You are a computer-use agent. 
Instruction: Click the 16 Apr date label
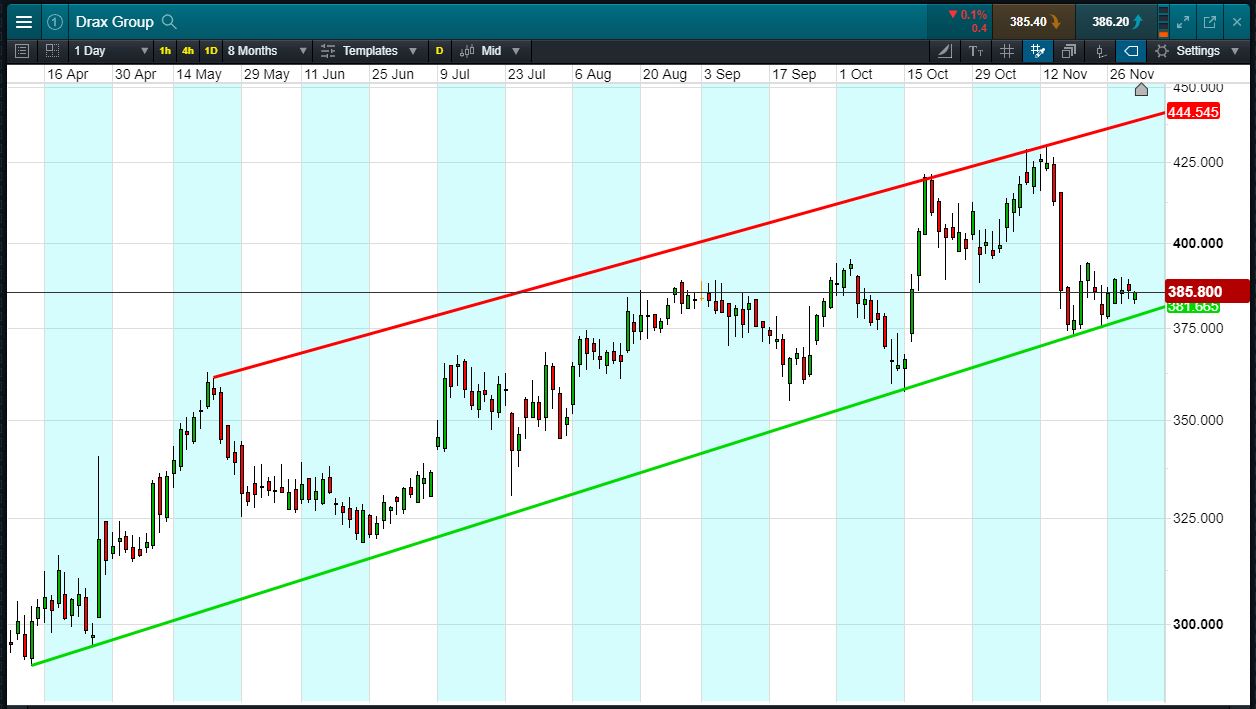tap(68, 74)
